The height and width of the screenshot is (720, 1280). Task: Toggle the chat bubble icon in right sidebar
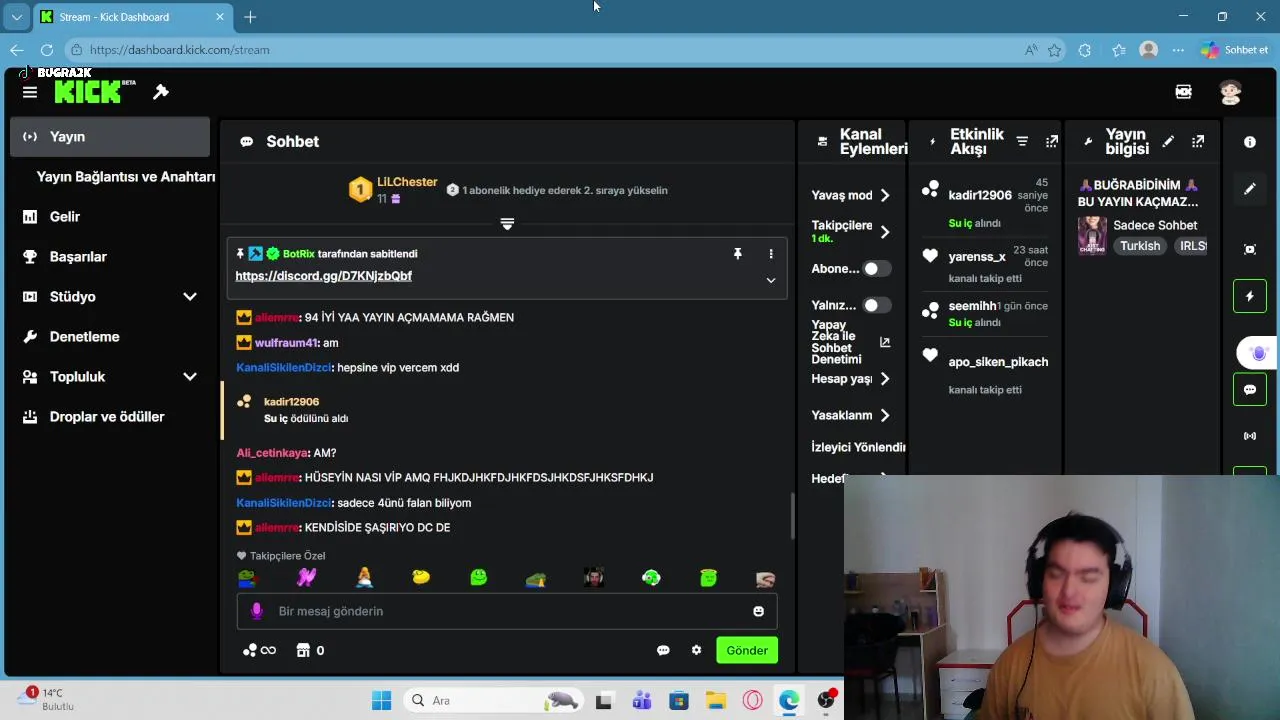click(x=1250, y=389)
